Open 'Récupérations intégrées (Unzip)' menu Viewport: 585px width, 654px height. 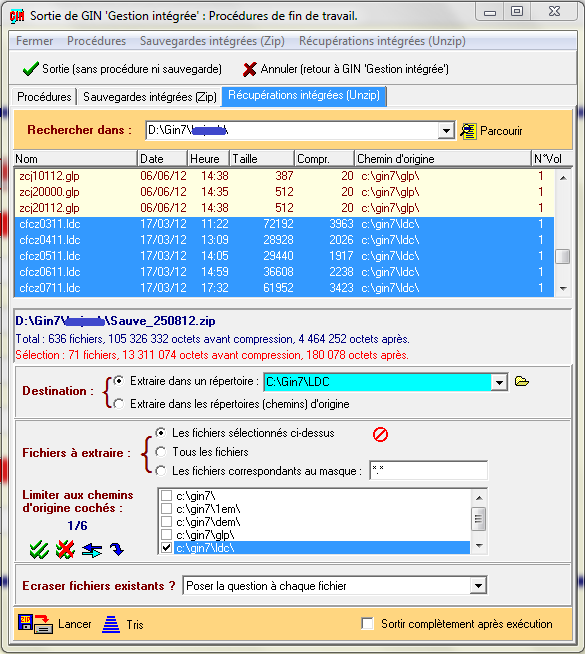[382, 41]
